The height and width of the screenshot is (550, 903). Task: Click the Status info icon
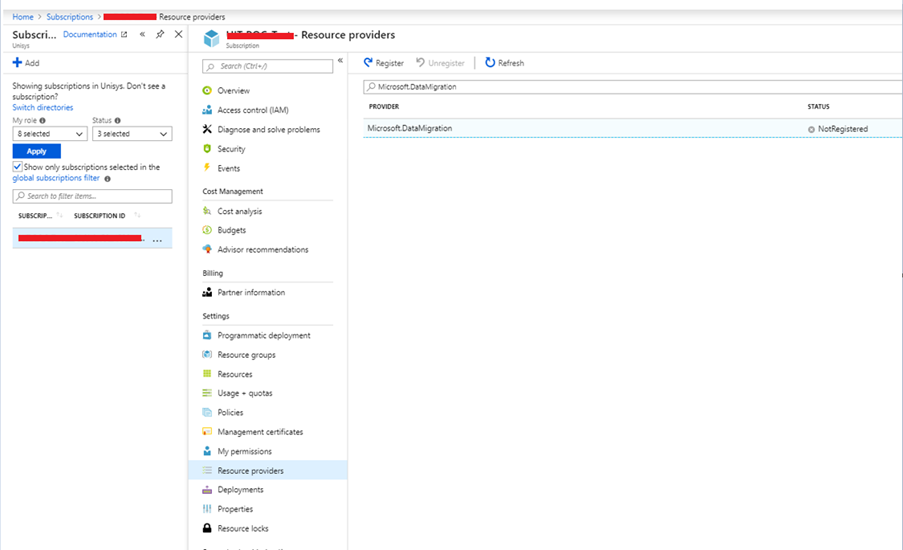[x=117, y=120]
